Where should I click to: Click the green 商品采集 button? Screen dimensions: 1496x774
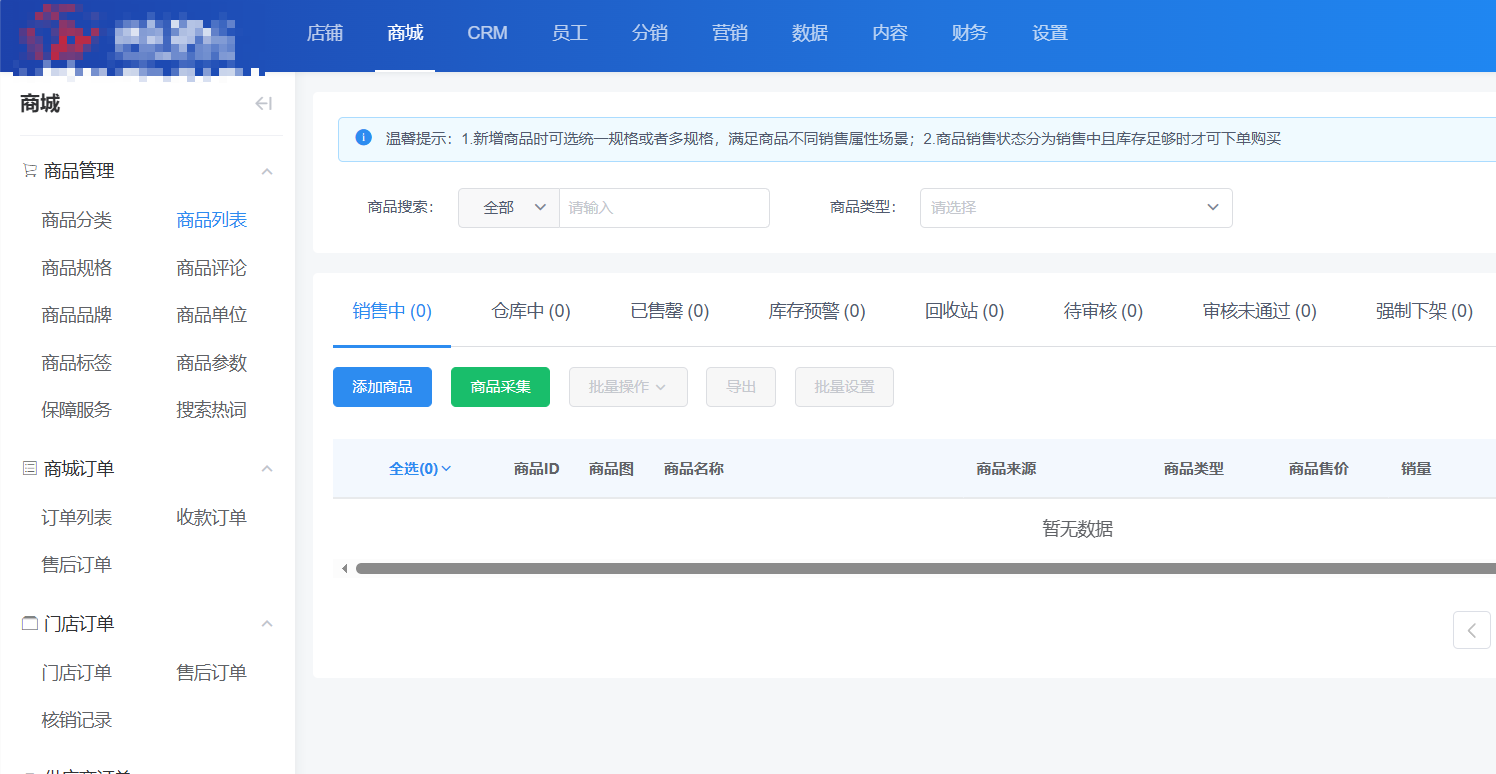500,387
